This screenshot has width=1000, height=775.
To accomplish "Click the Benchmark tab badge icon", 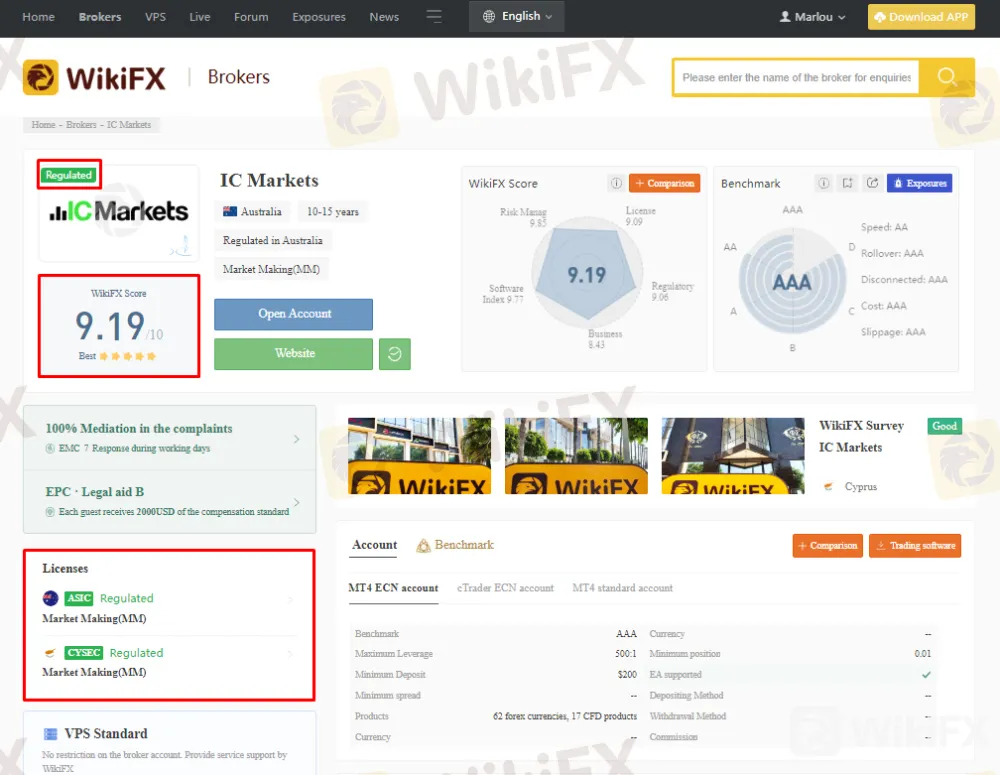I will (423, 545).
